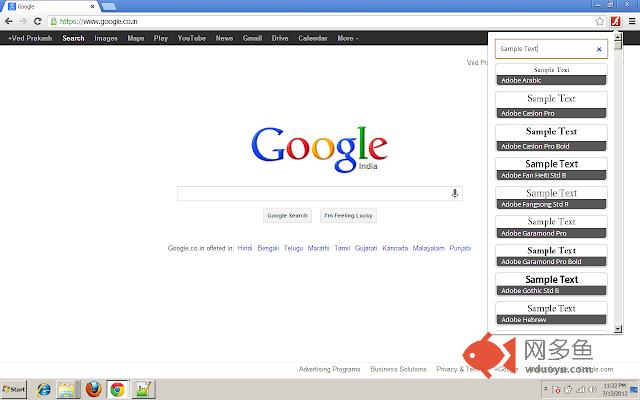The height and width of the screenshot is (400, 640).
Task: Switch Google to Malayalam language
Action: click(429, 248)
